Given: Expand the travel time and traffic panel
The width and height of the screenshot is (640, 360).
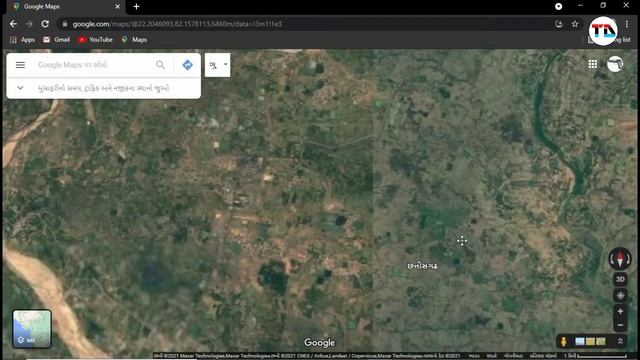Looking at the screenshot, I should [x=20, y=88].
